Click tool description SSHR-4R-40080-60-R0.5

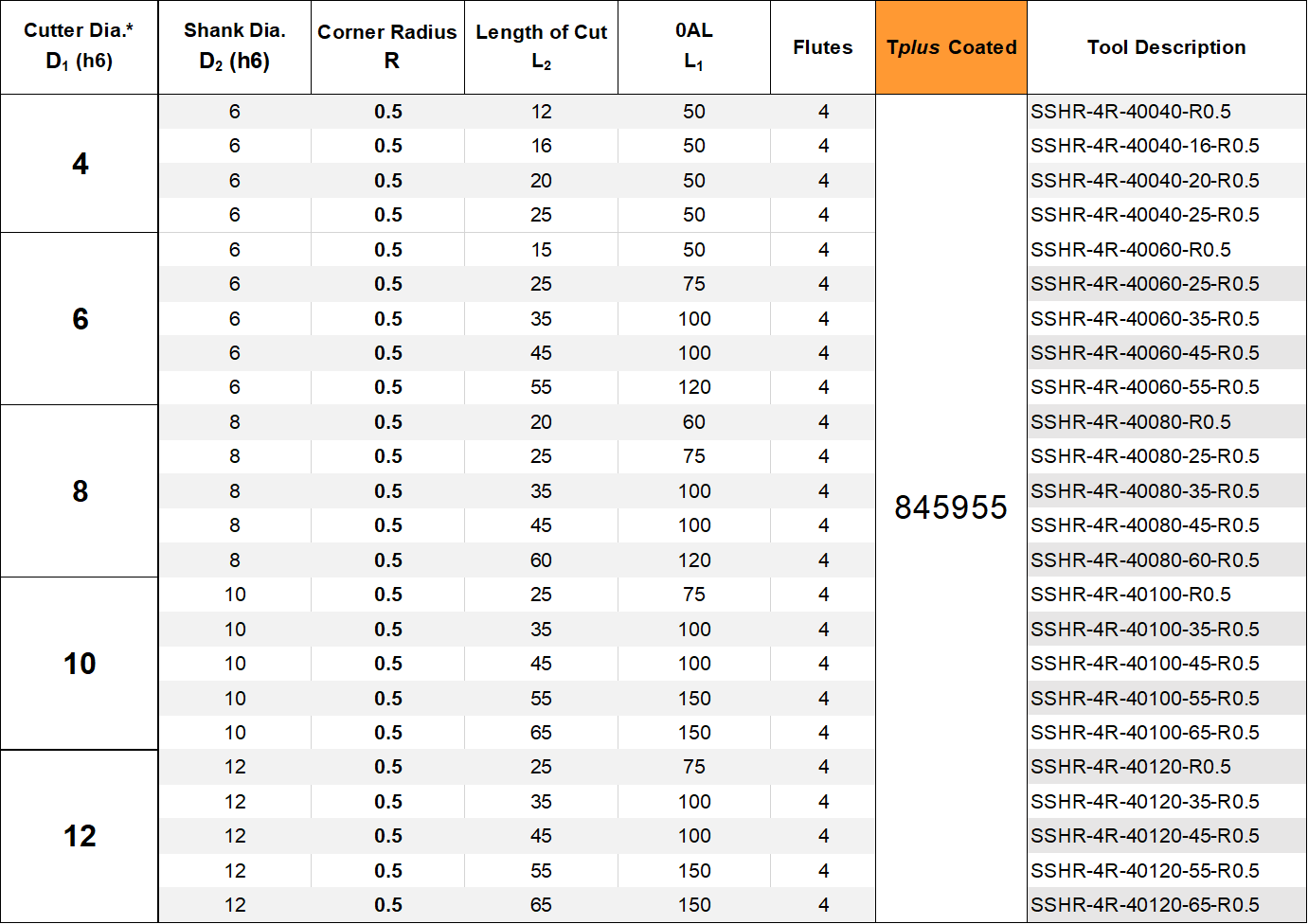click(1144, 560)
